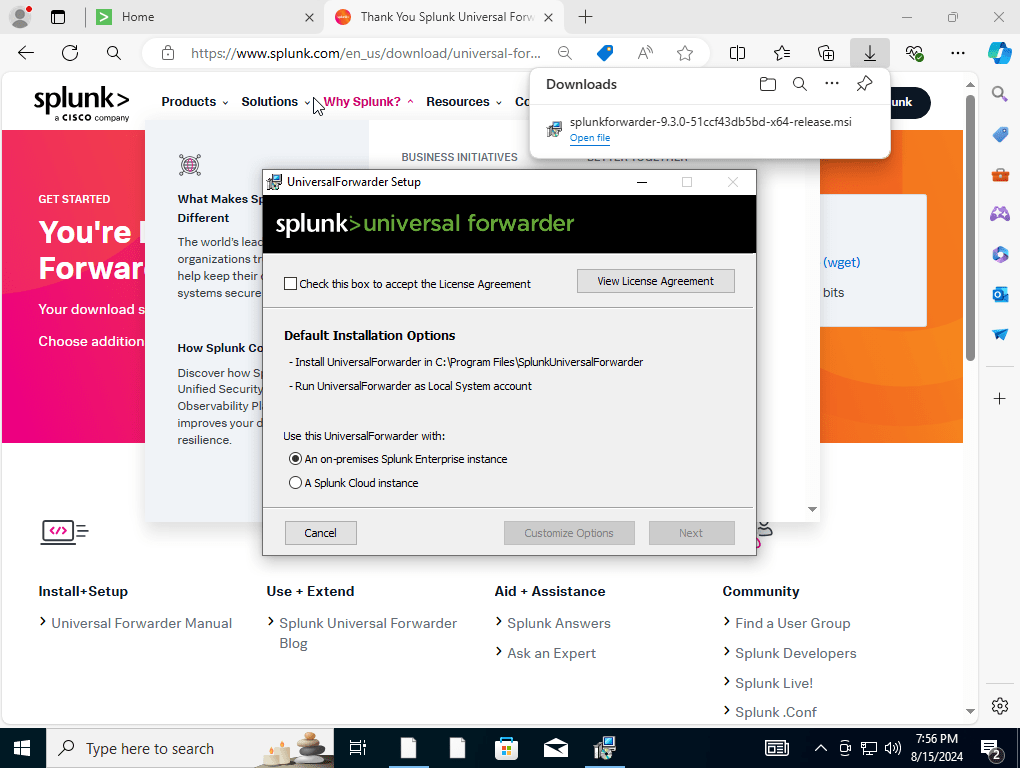Open the Splunk Live! link
Image resolution: width=1020 pixels, height=768 pixels.
773,683
